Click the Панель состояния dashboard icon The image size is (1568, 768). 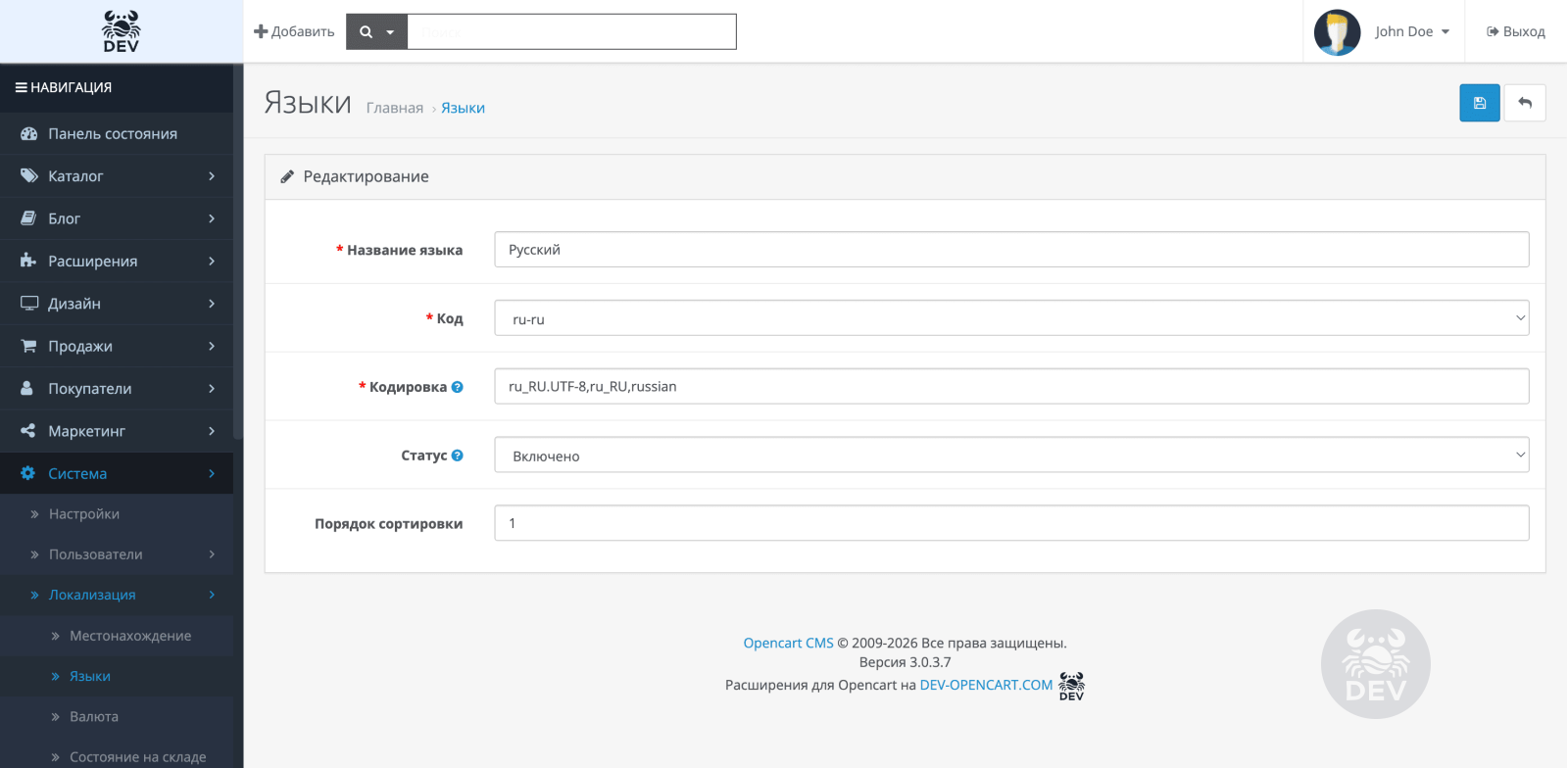coord(29,133)
